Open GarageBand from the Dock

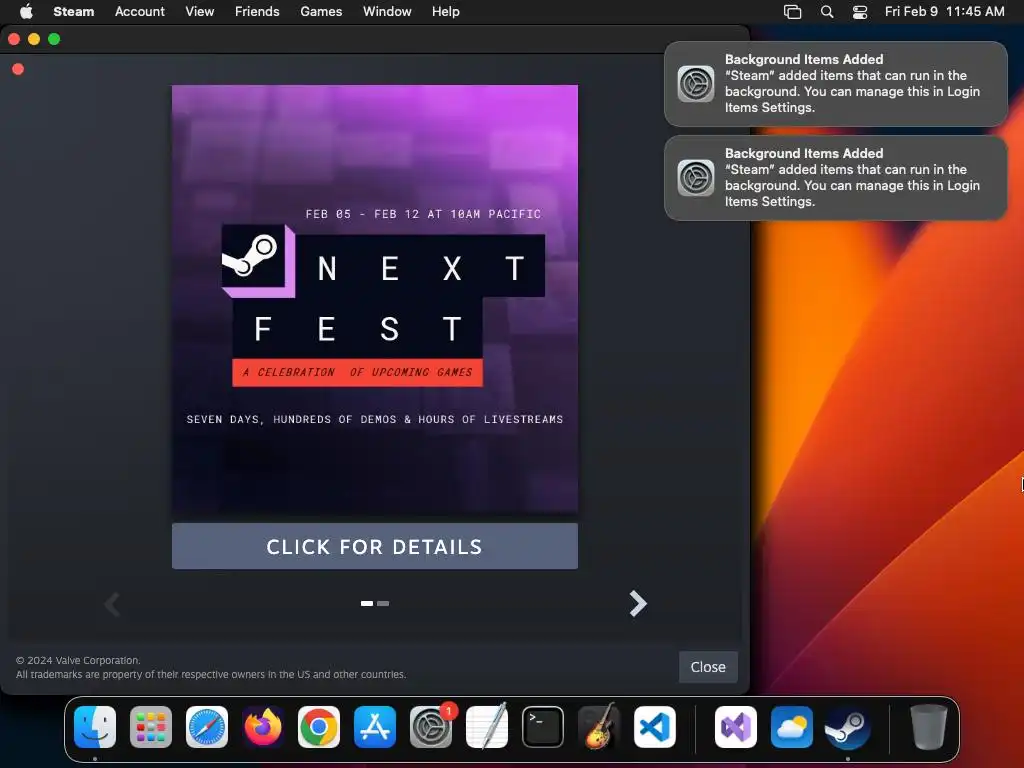[x=599, y=727]
